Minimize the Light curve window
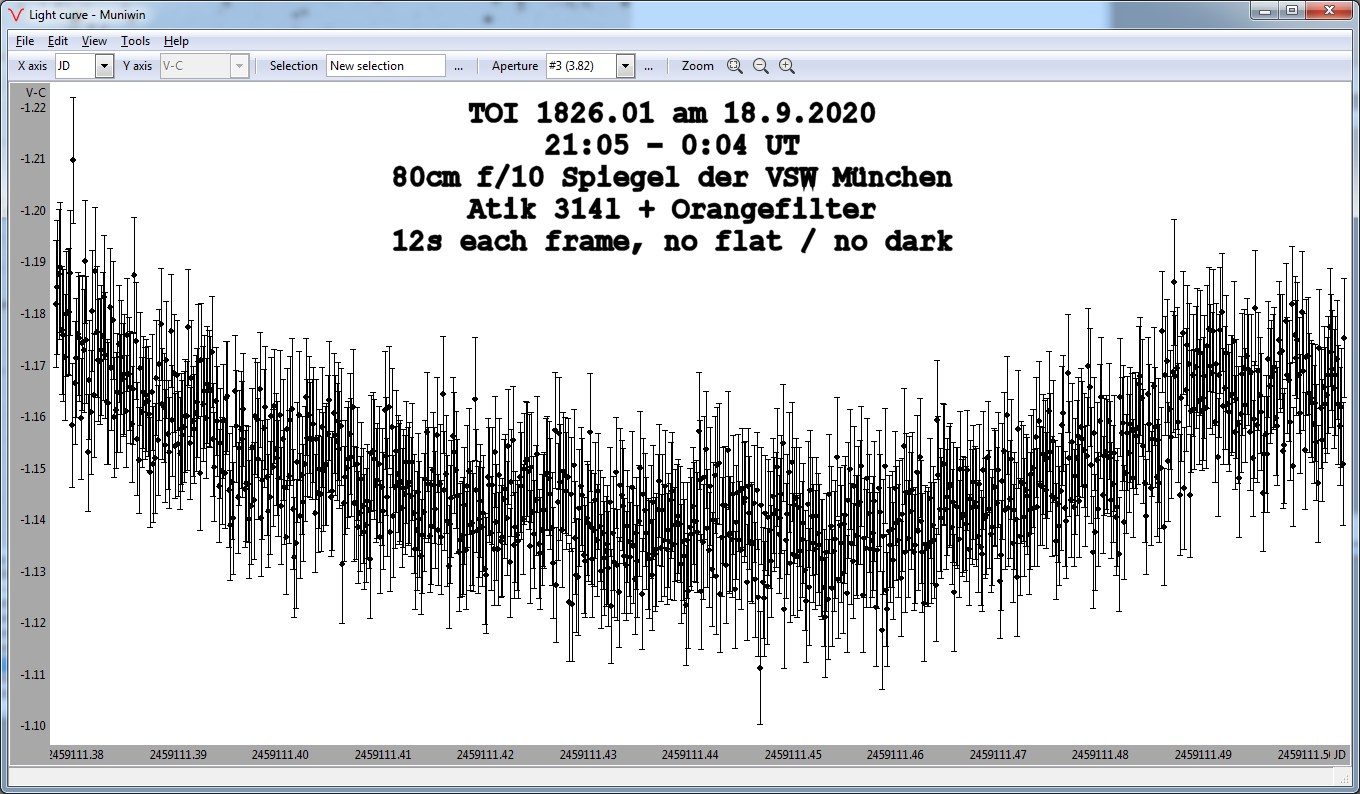 pyautogui.click(x=1267, y=11)
